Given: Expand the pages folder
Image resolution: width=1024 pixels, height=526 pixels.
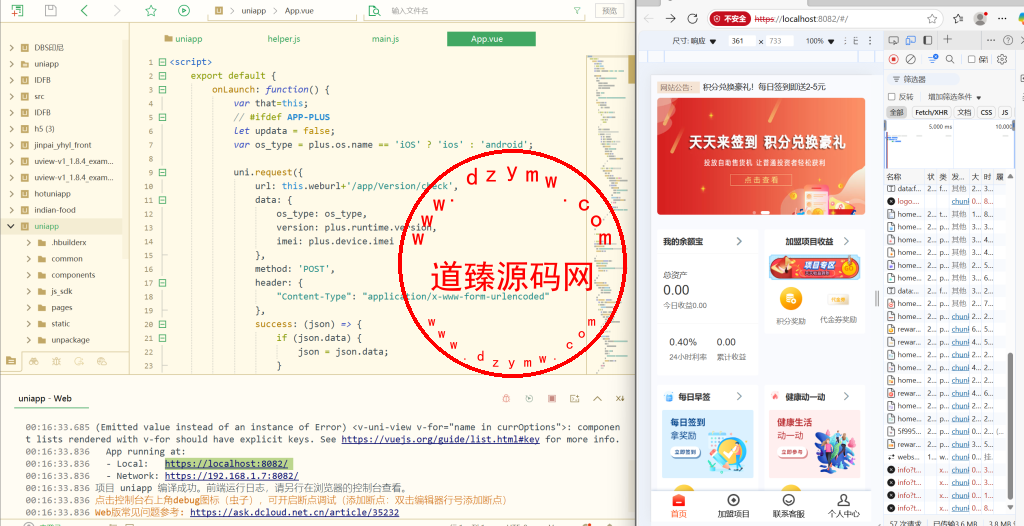Looking at the screenshot, I should point(29,307).
